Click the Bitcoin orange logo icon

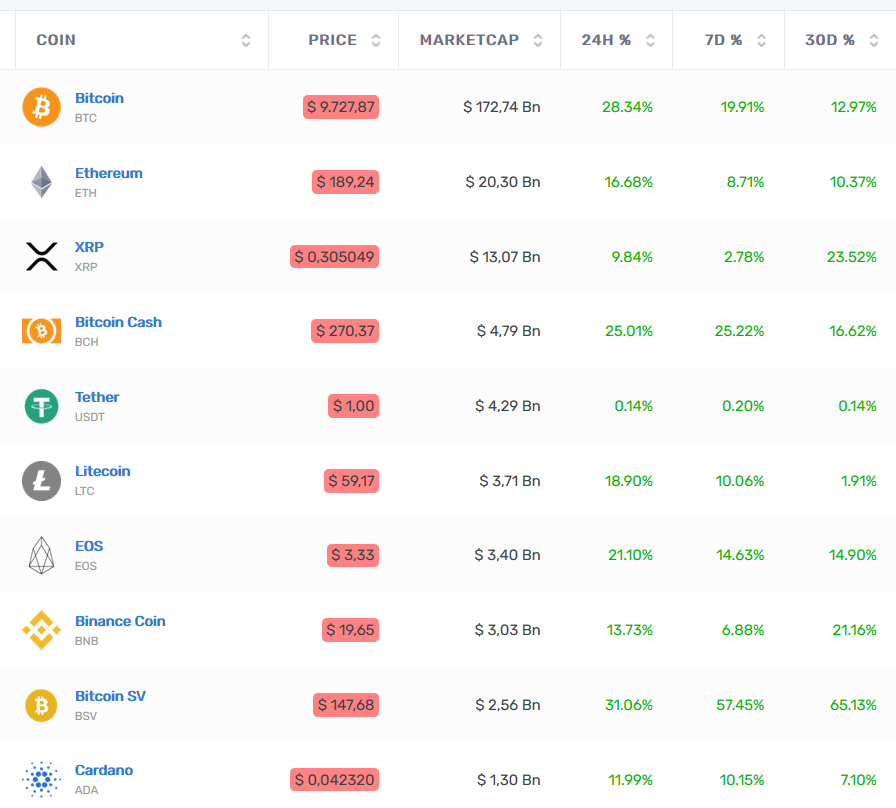click(x=41, y=107)
